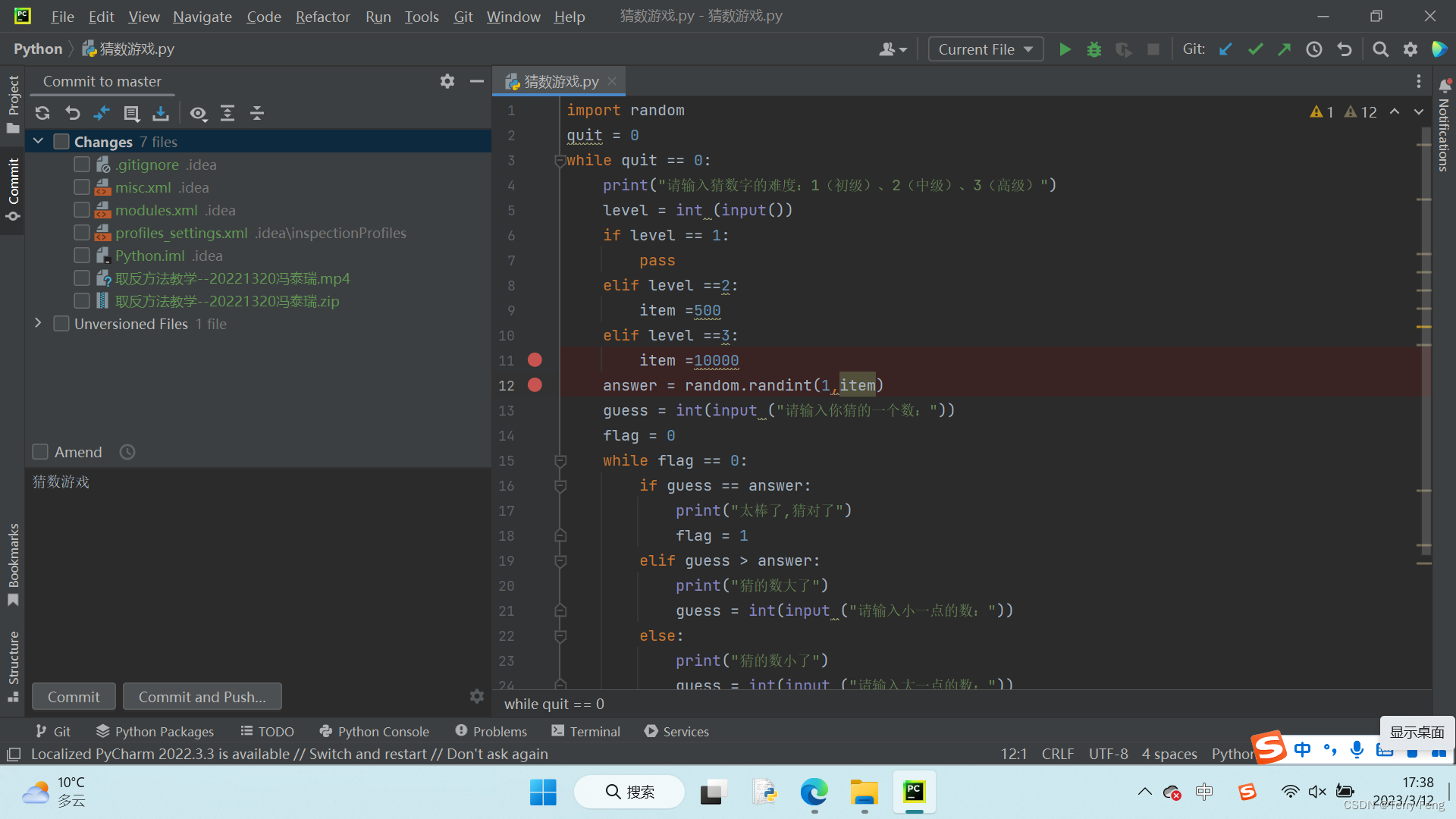1456x819 pixels.
Task: Expand the Unversioned Files node
Action: [x=38, y=323]
